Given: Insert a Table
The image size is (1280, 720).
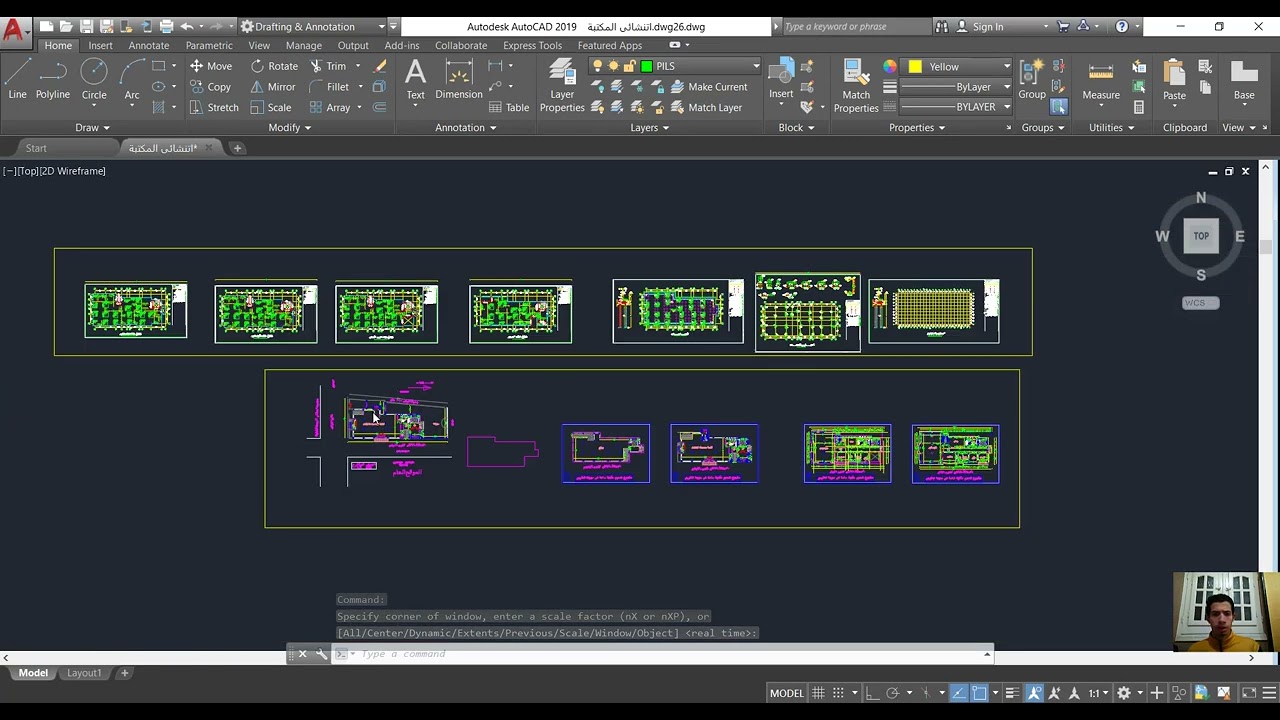Looking at the screenshot, I should click(x=509, y=107).
